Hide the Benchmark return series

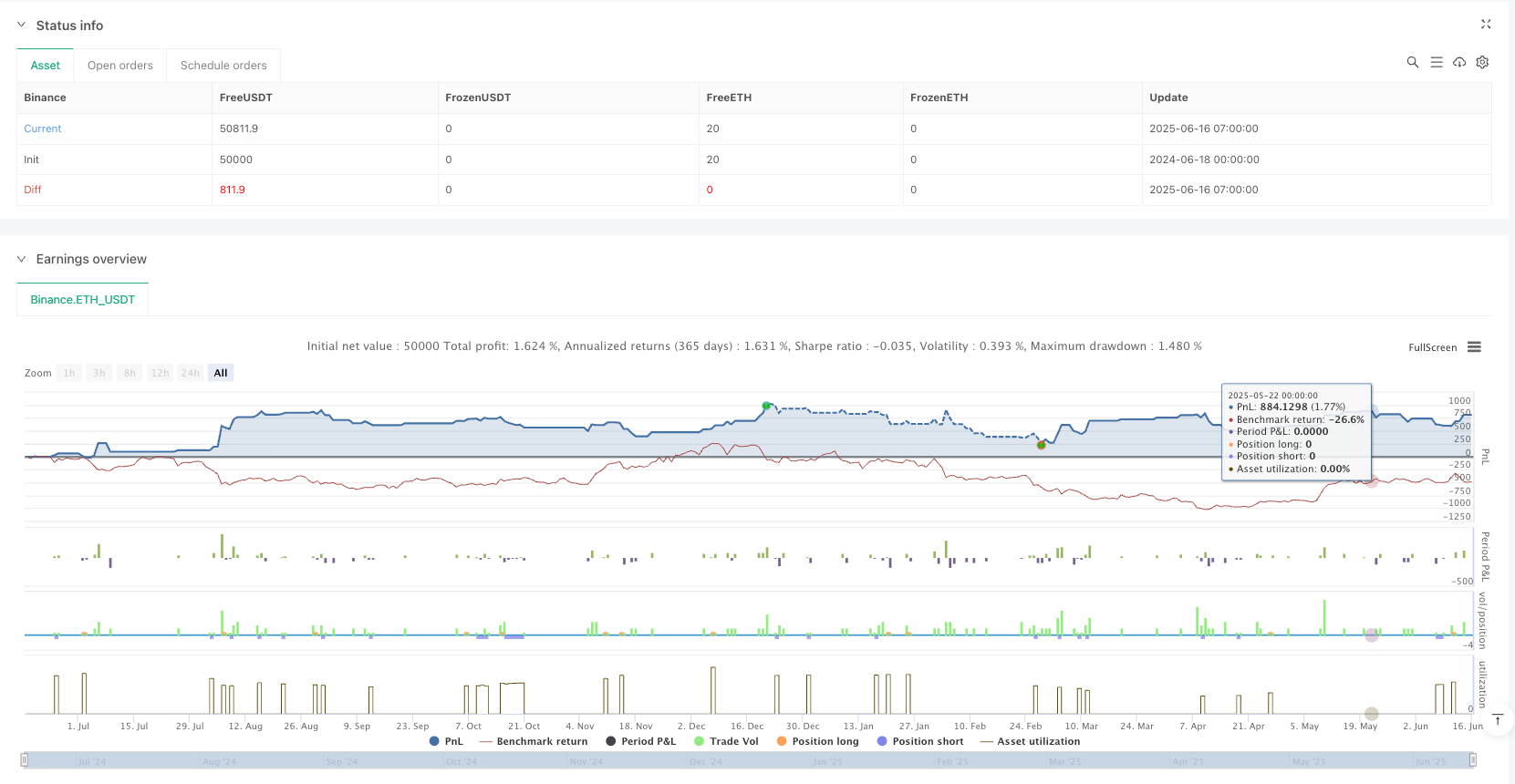(x=534, y=741)
